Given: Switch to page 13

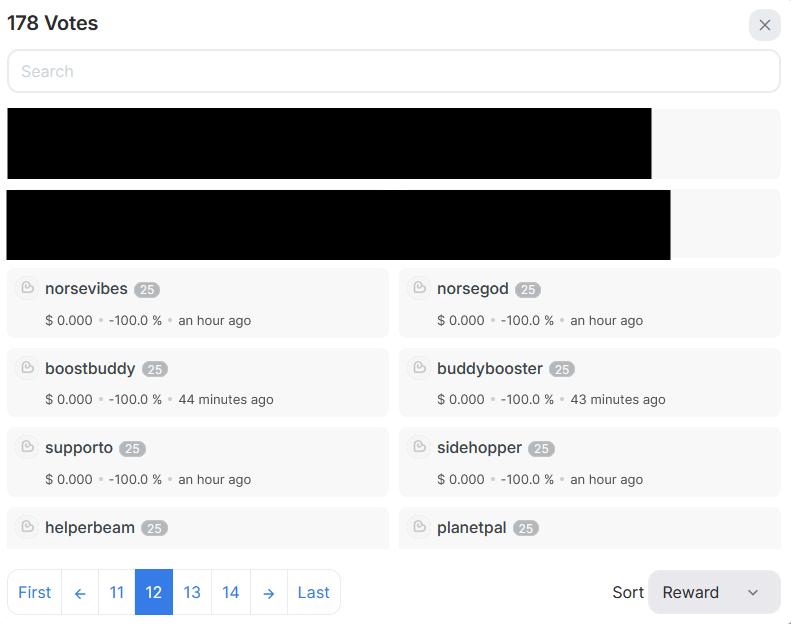Looking at the screenshot, I should [192, 592].
